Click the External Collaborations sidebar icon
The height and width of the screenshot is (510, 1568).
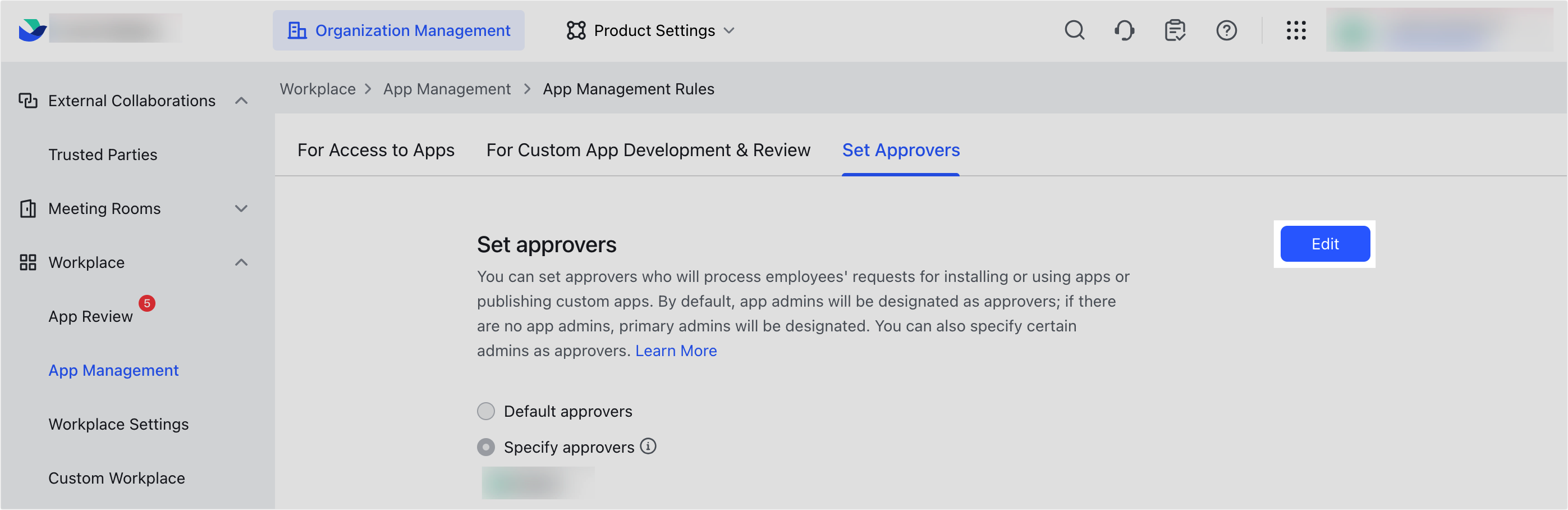27,101
